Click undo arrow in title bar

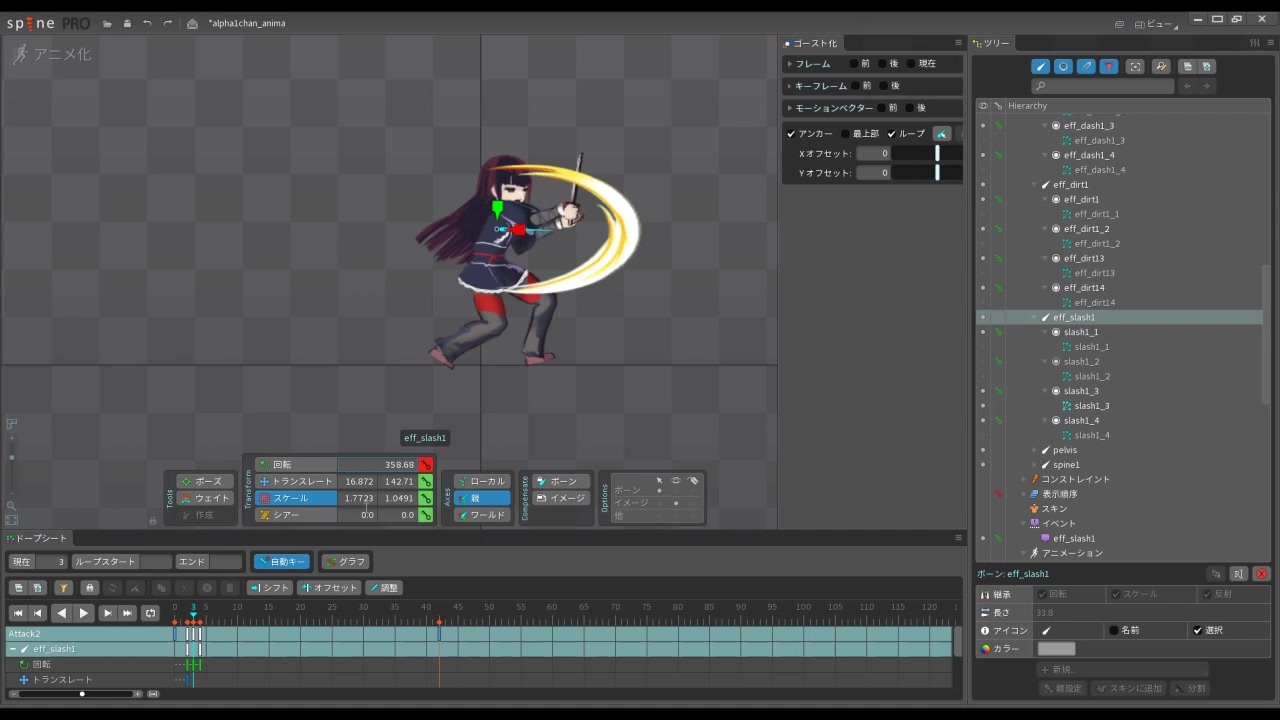[147, 23]
